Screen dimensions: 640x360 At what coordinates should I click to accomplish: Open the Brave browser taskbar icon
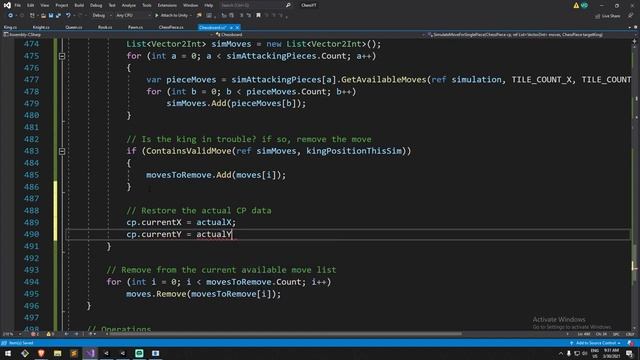point(41,353)
